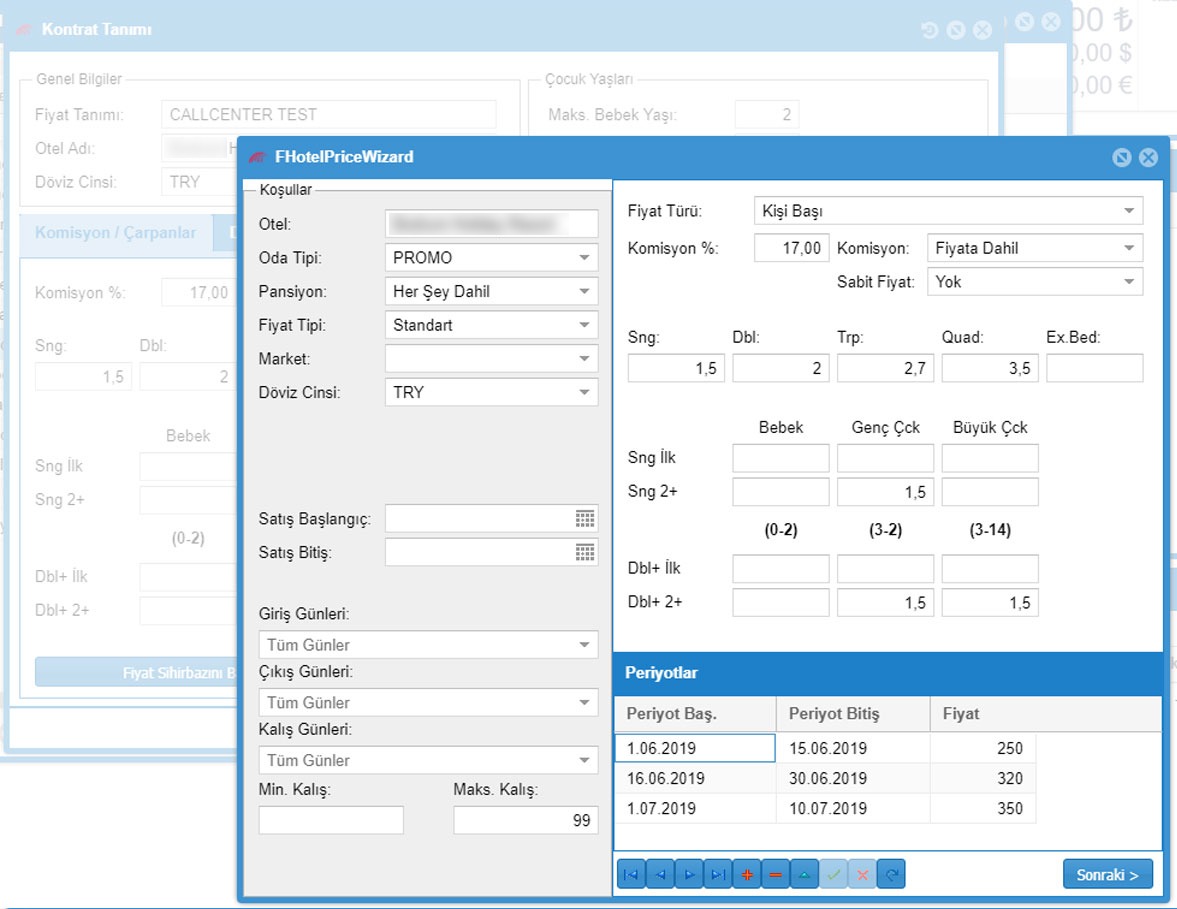The width and height of the screenshot is (1177, 909).
Task: Expand the Giriş Günleri dropdown
Action: click(584, 645)
